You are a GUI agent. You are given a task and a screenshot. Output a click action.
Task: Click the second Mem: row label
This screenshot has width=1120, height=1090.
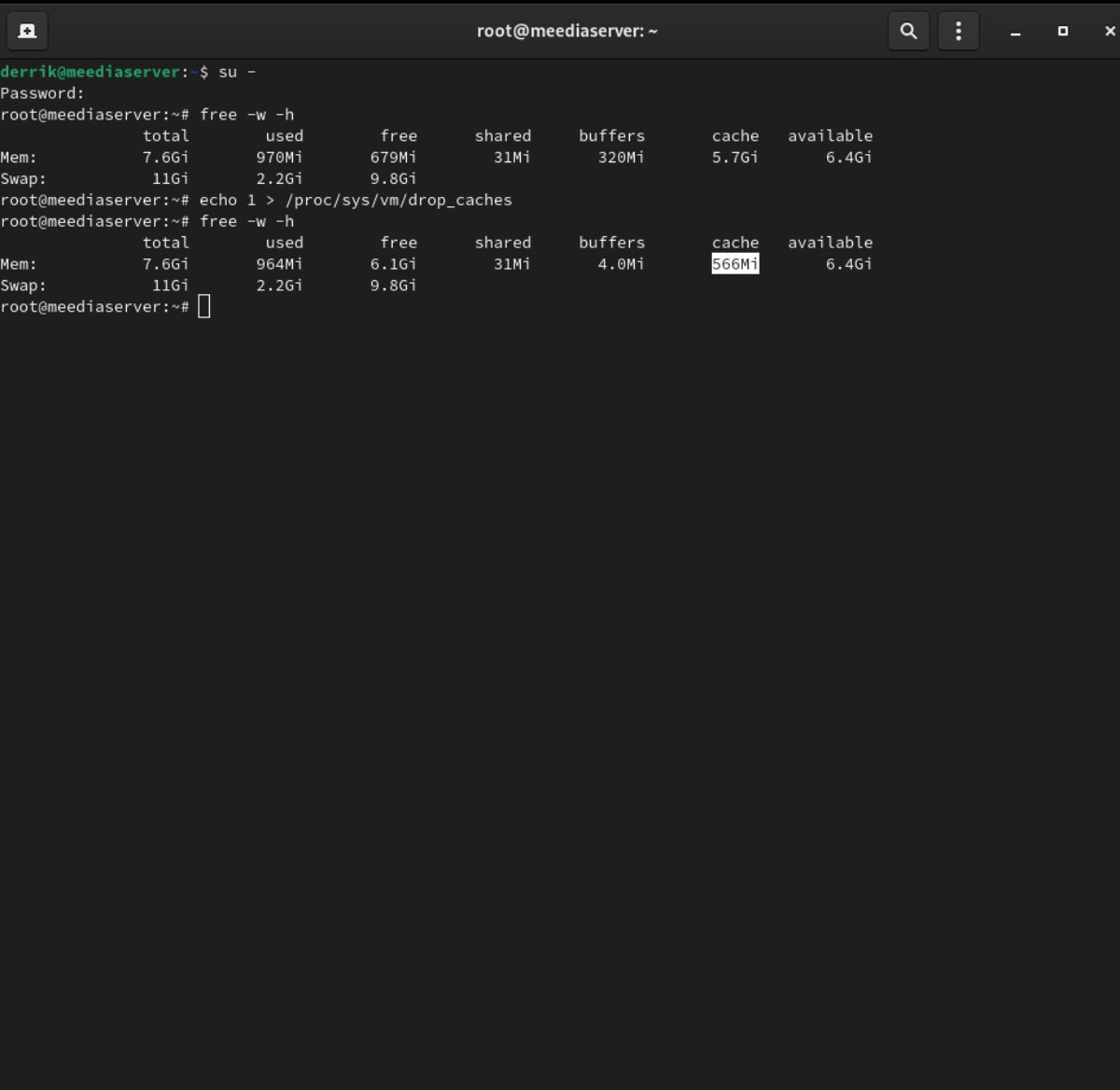pyautogui.click(x=19, y=264)
